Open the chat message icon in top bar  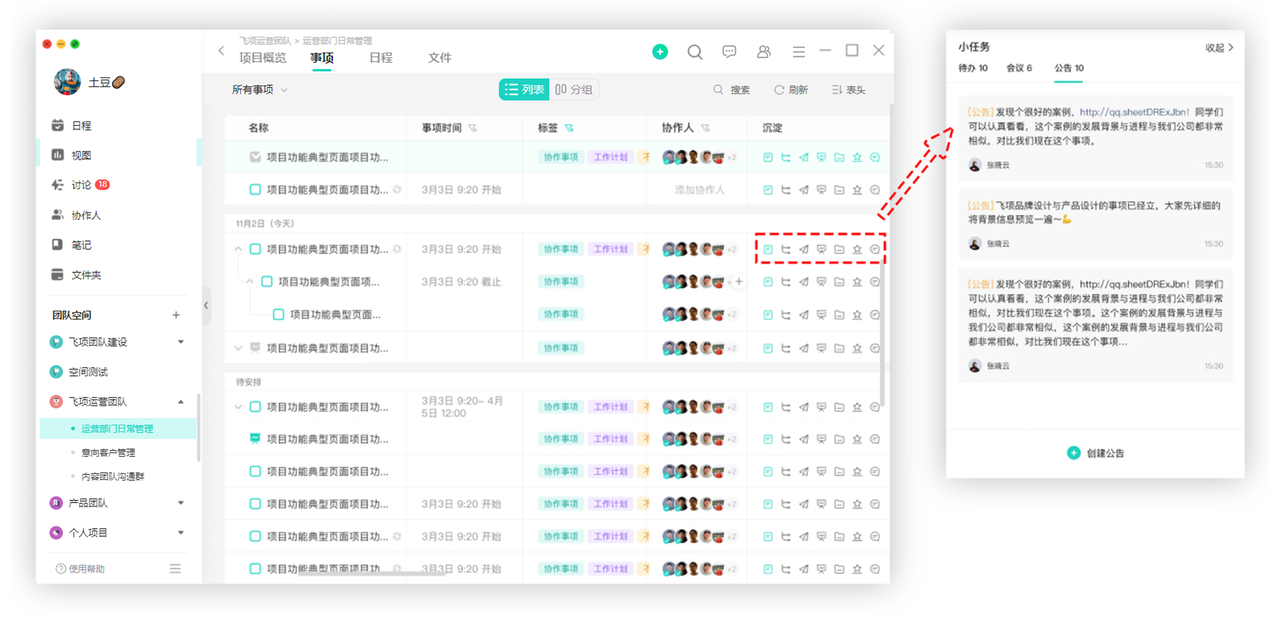(729, 52)
